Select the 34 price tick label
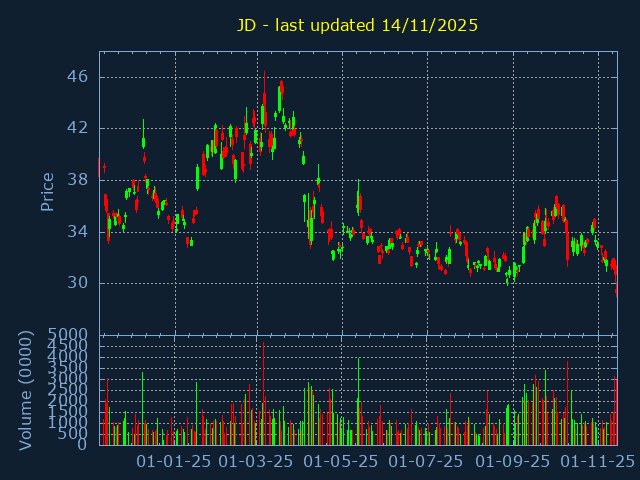640x480 pixels. 79,231
